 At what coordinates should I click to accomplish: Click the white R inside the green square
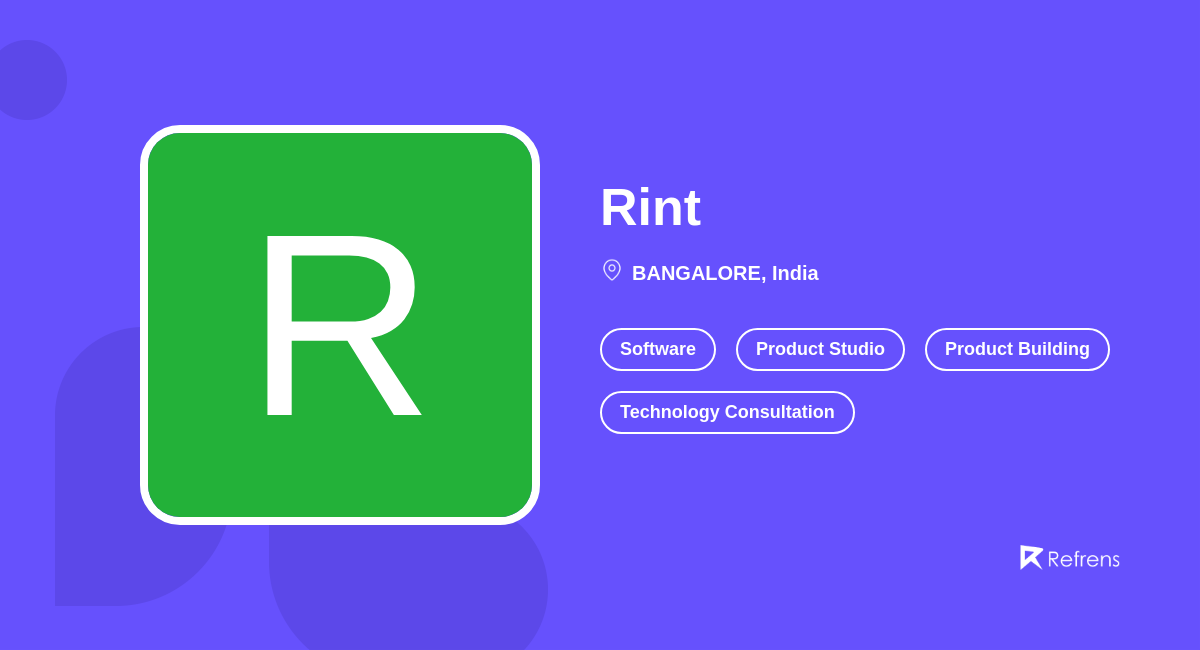click(x=340, y=325)
